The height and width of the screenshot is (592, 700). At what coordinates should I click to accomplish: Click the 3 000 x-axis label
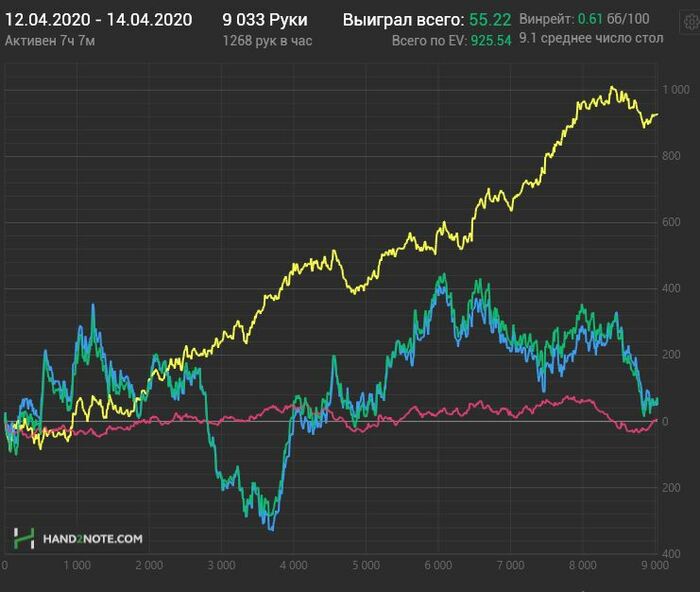[221, 565]
